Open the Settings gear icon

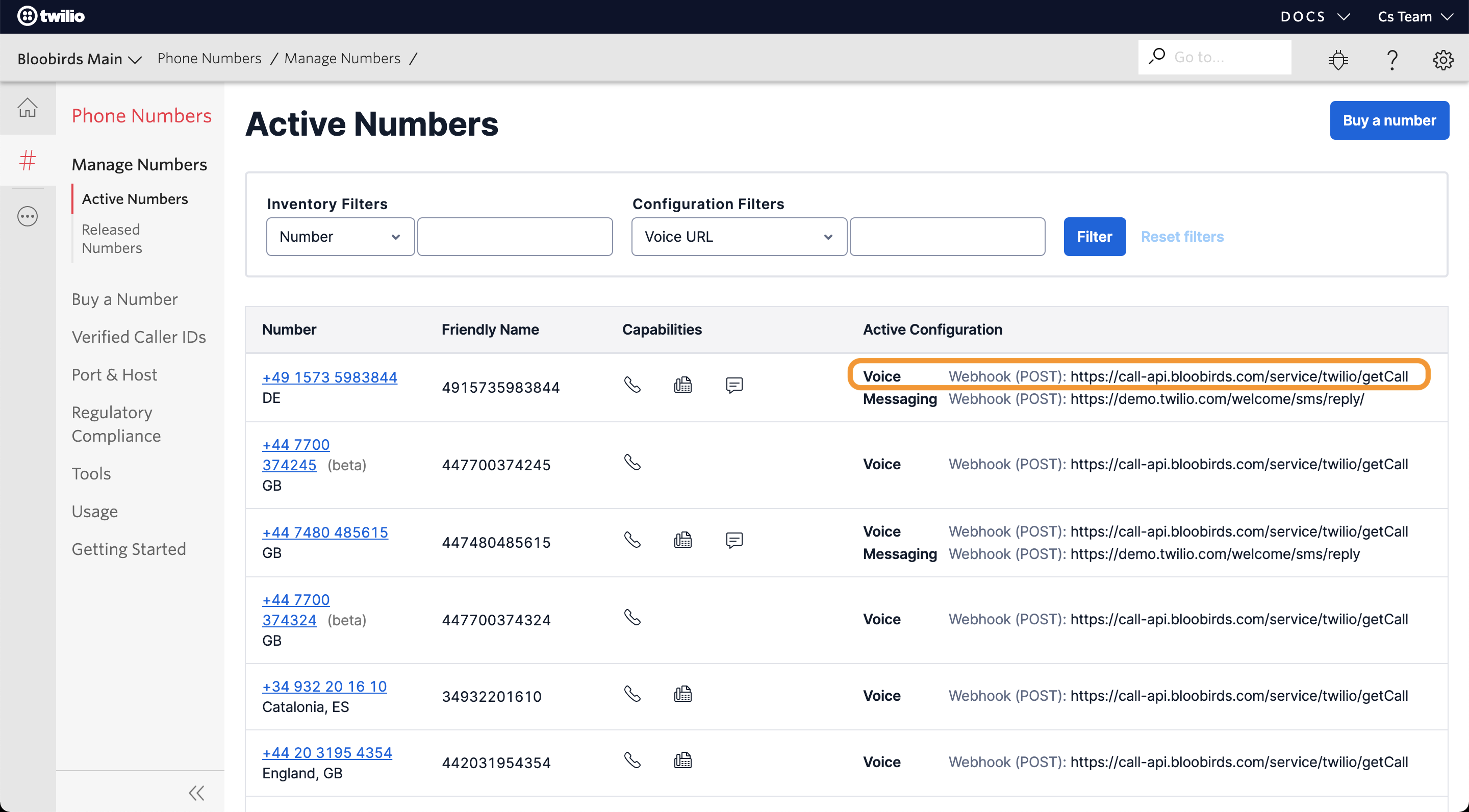pos(1443,59)
